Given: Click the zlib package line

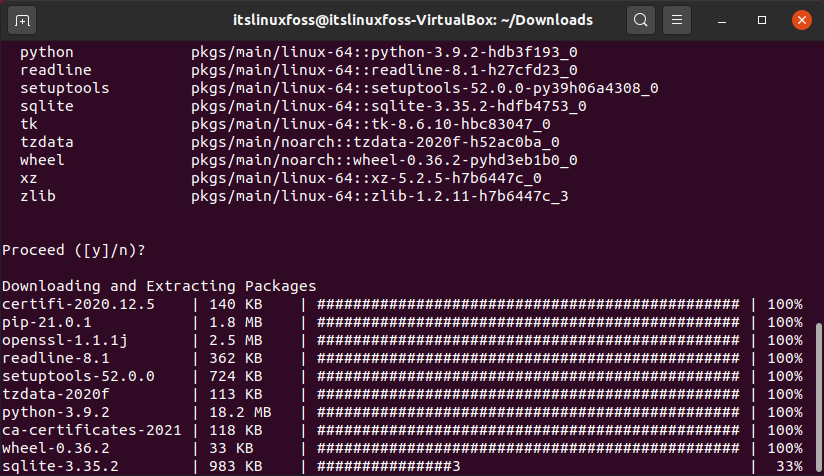Looking at the screenshot, I should [x=294, y=196].
